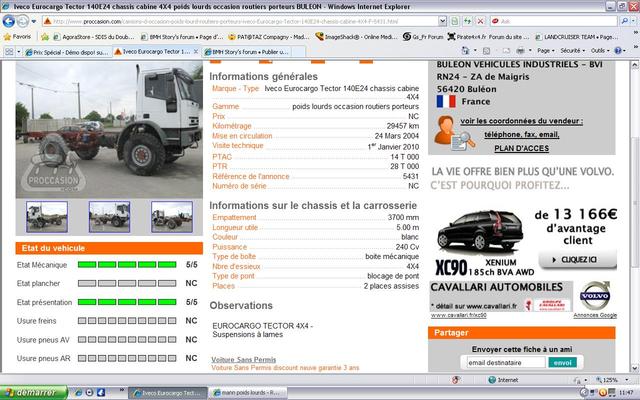Click the PLAN D'ACCES link
This screenshot has height=400, width=640.
pos(521,148)
